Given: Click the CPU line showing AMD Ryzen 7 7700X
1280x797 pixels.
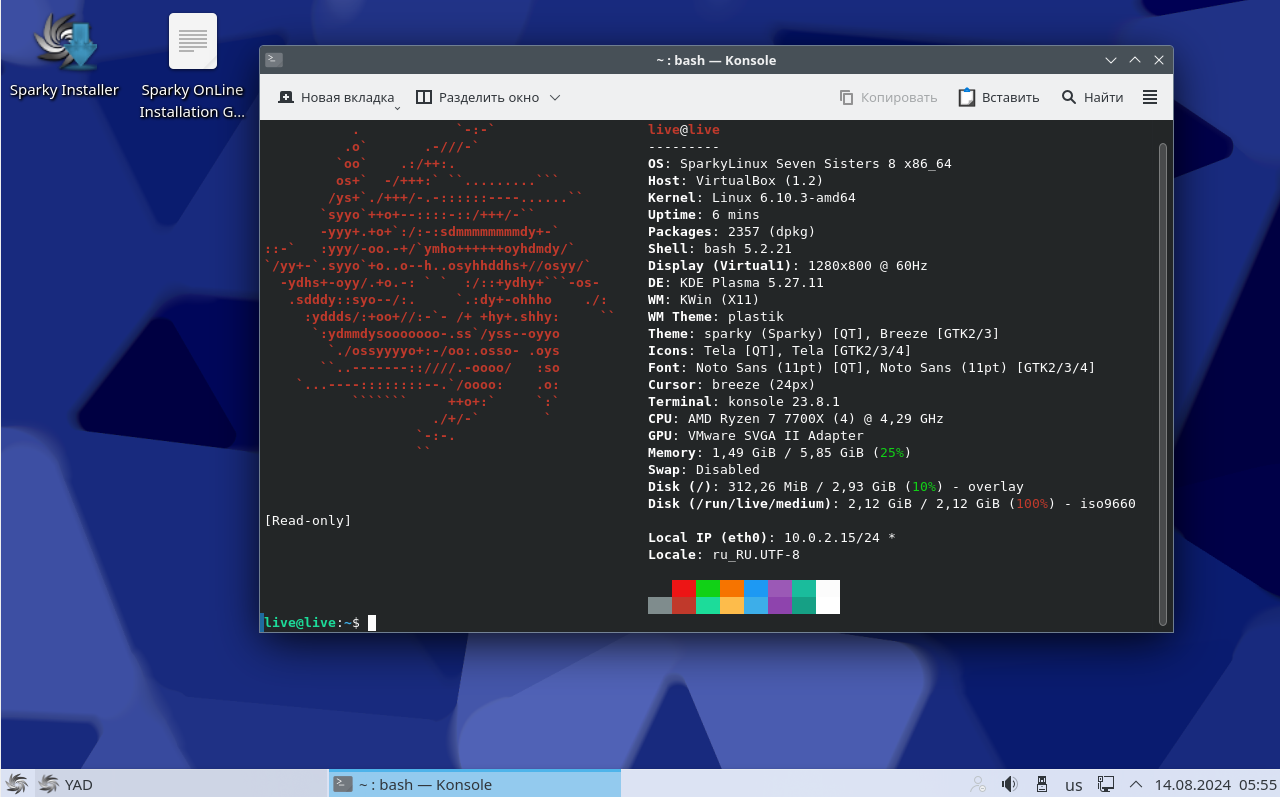Looking at the screenshot, I should coord(796,419).
